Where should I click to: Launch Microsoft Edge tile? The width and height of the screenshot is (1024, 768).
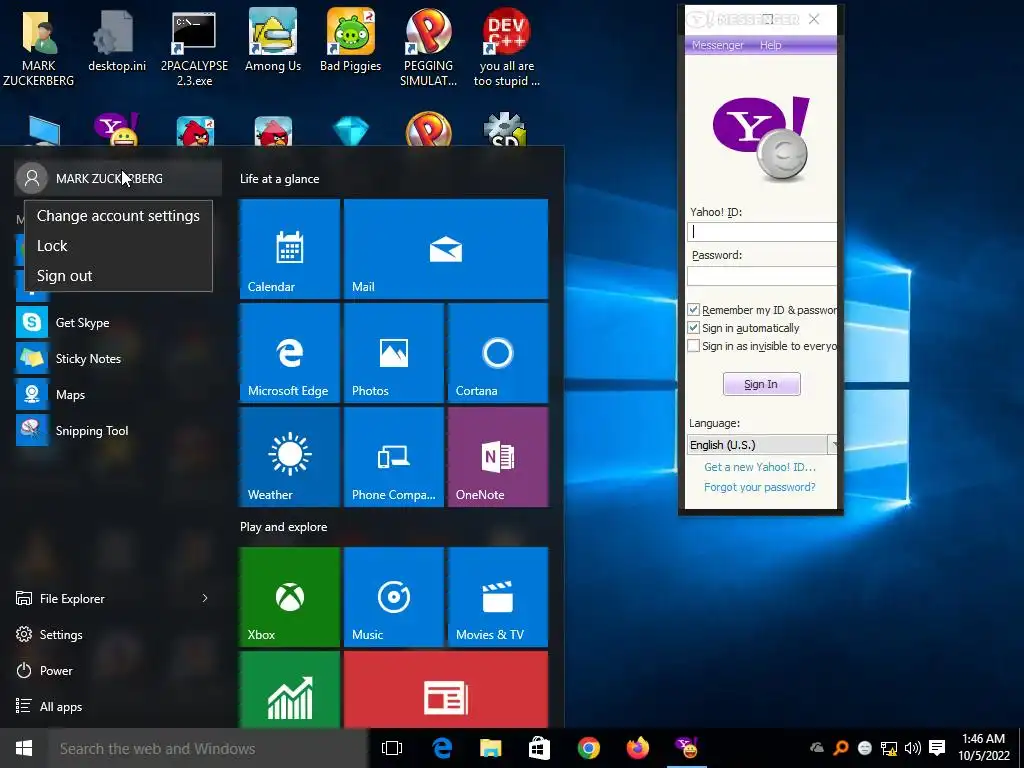(290, 353)
